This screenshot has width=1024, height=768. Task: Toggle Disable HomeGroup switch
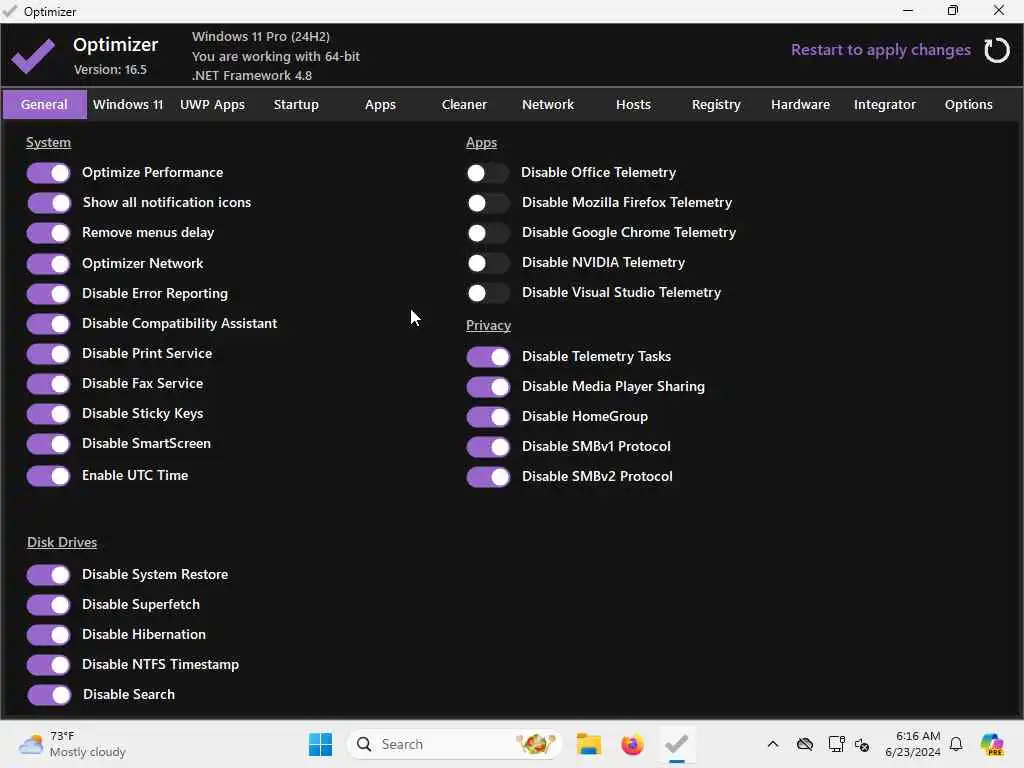coord(488,417)
